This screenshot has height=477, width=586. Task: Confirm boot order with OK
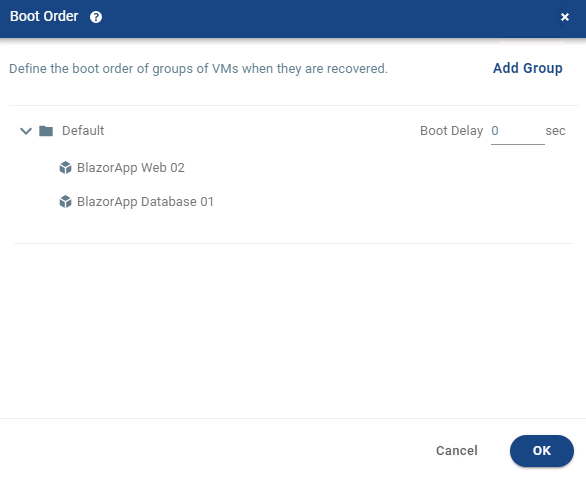(x=542, y=450)
